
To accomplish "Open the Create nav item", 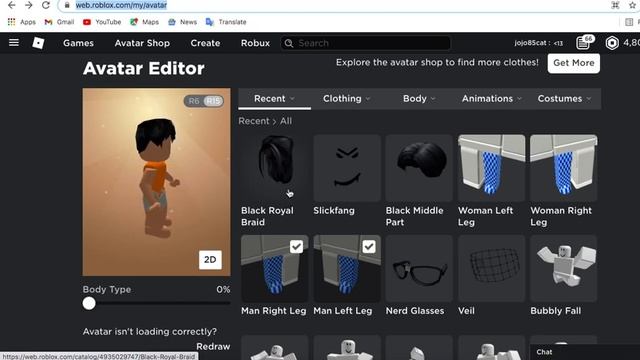I will (205, 43).
